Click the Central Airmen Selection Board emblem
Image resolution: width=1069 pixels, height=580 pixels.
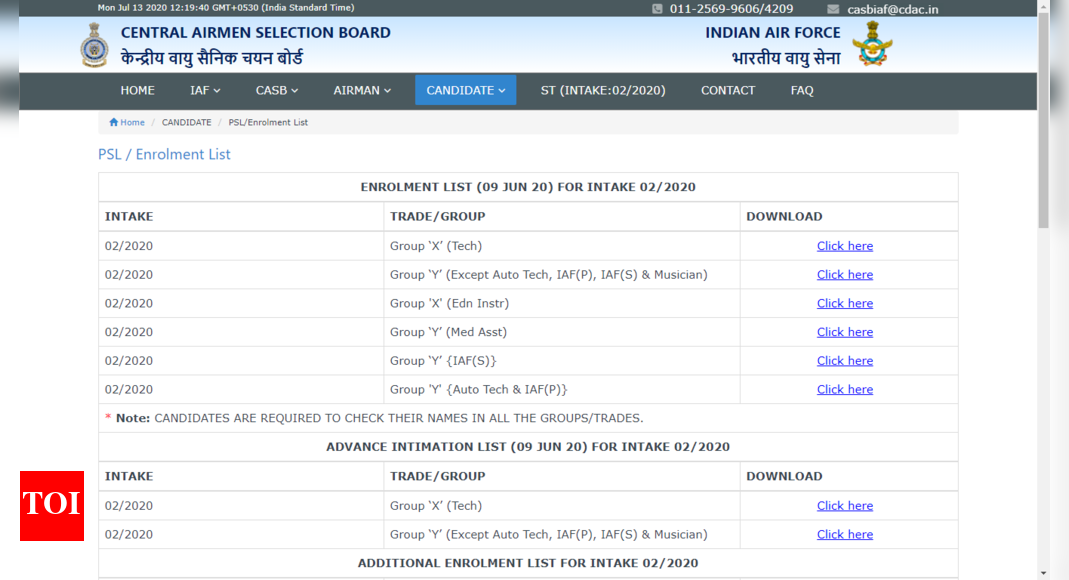tap(94, 45)
